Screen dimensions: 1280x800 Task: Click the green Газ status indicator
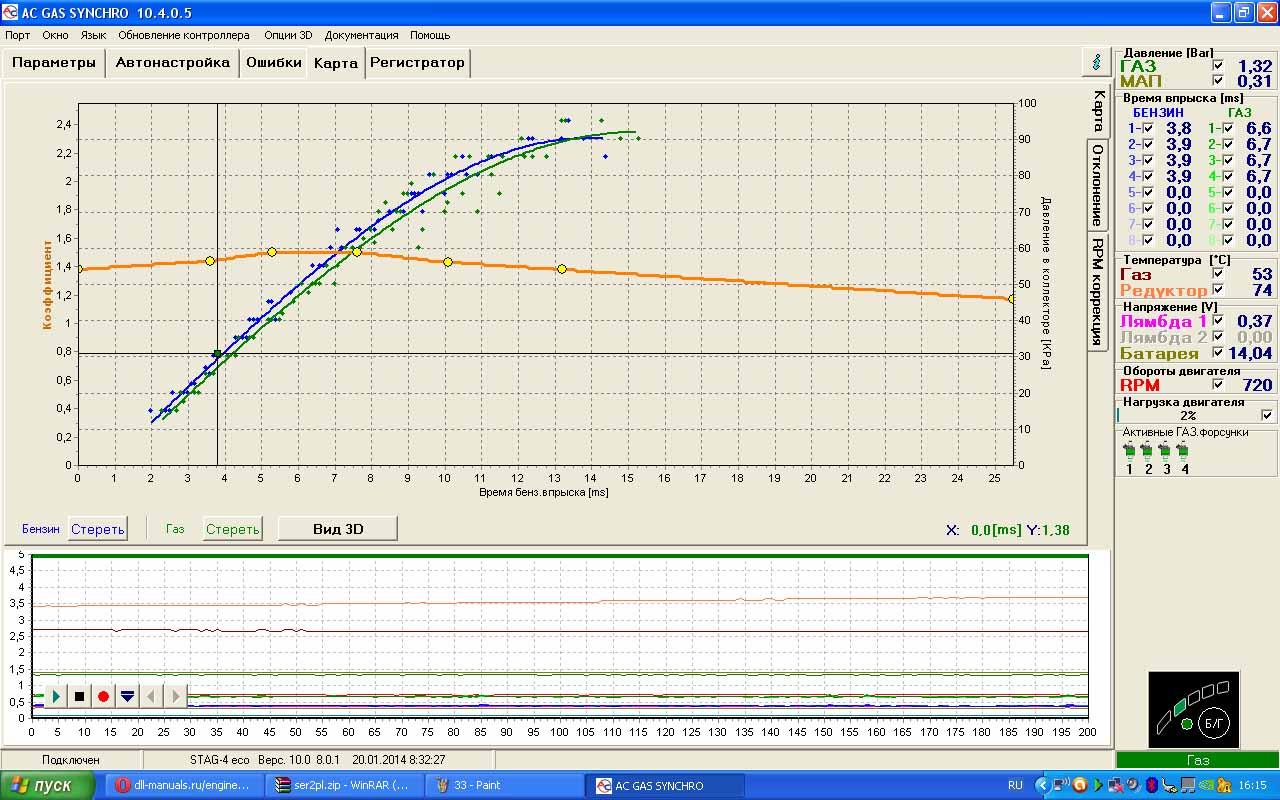click(x=1197, y=760)
